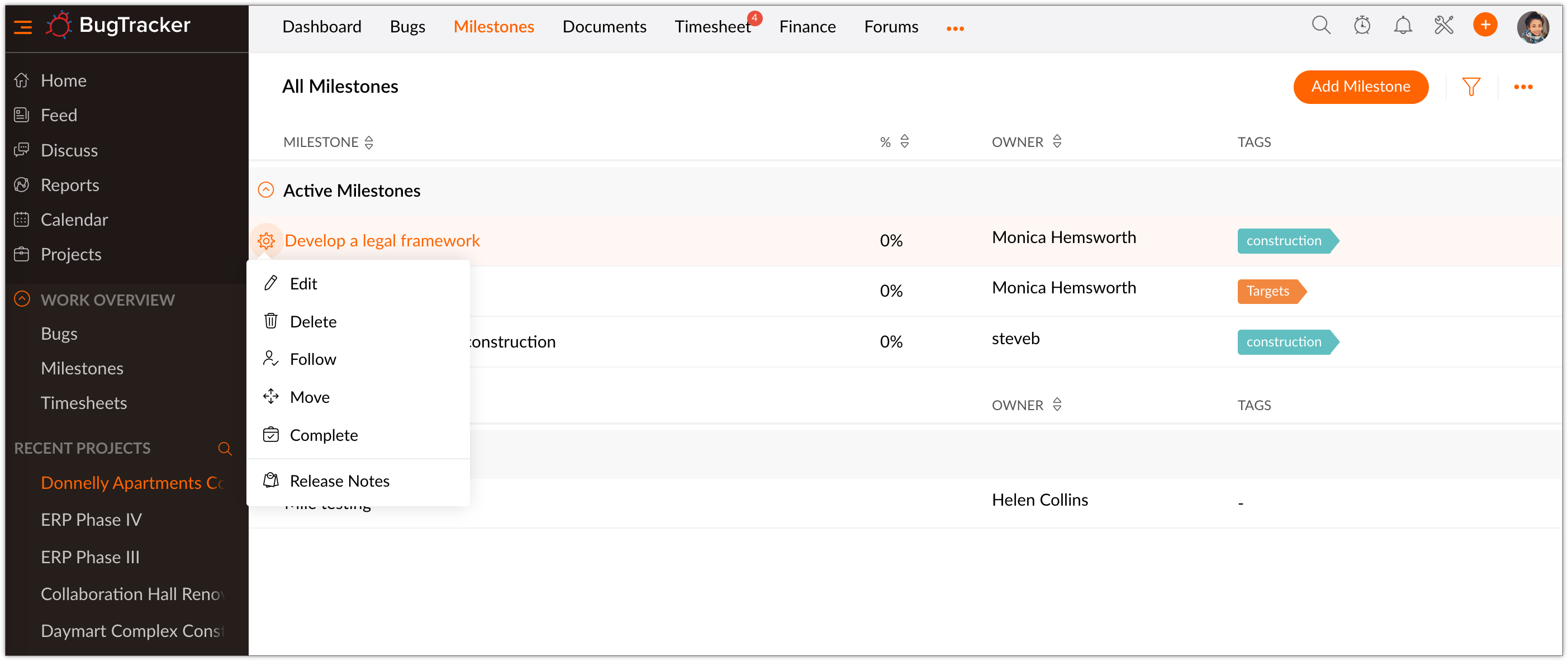The width and height of the screenshot is (1568, 661).
Task: Sort by the MILESTONE column arrows
Action: (x=369, y=142)
